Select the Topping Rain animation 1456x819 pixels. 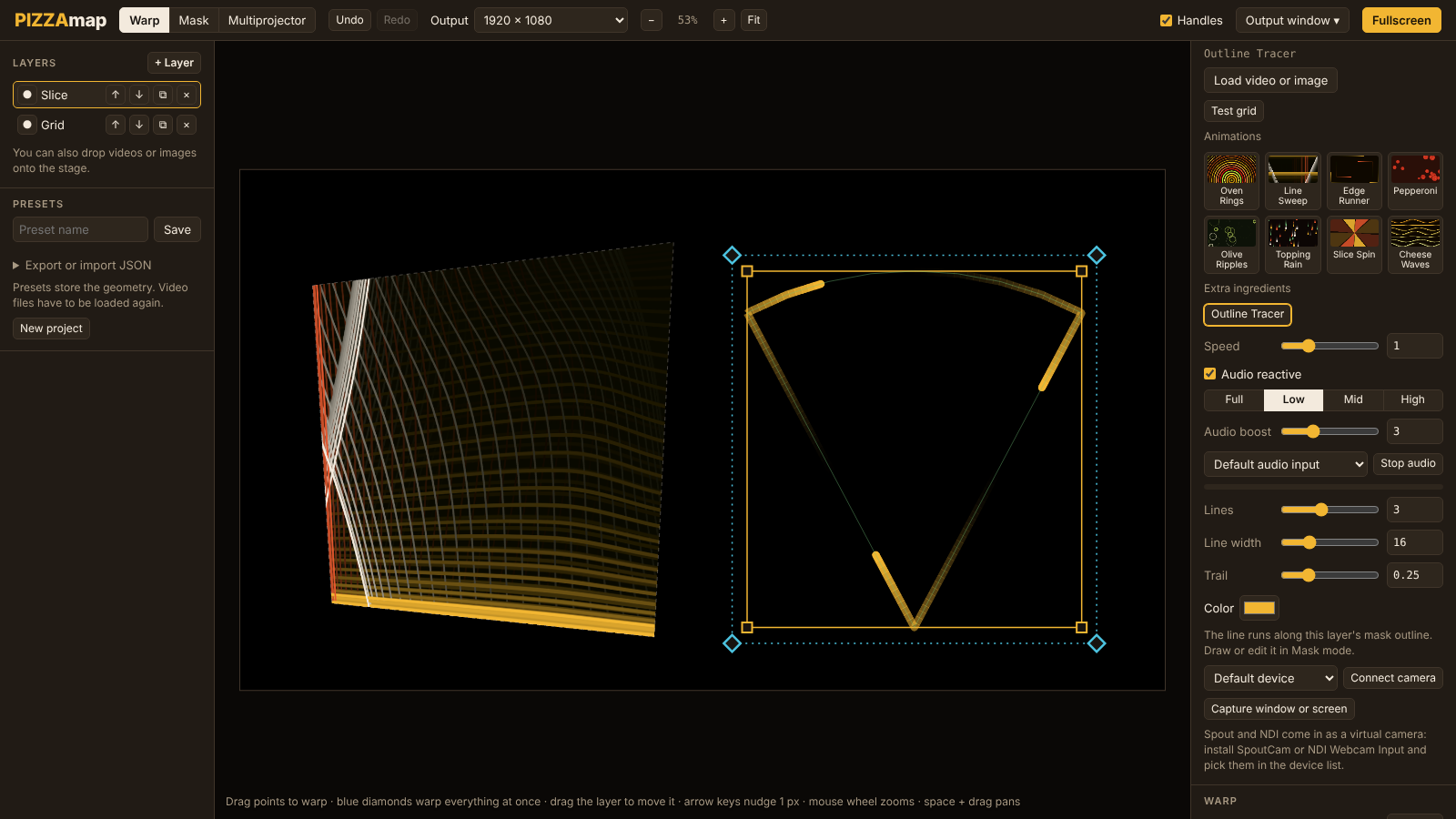click(x=1292, y=245)
